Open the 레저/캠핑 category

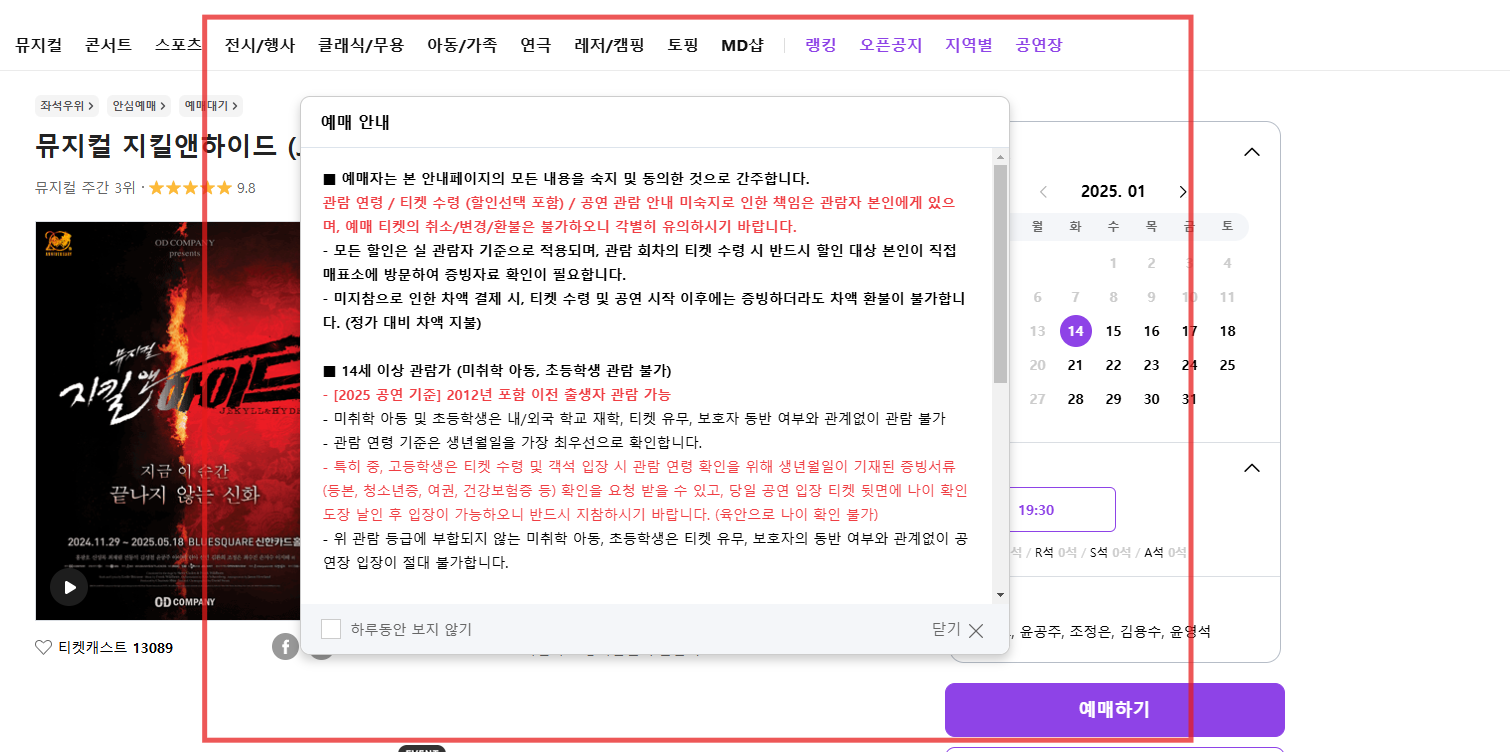pyautogui.click(x=610, y=45)
